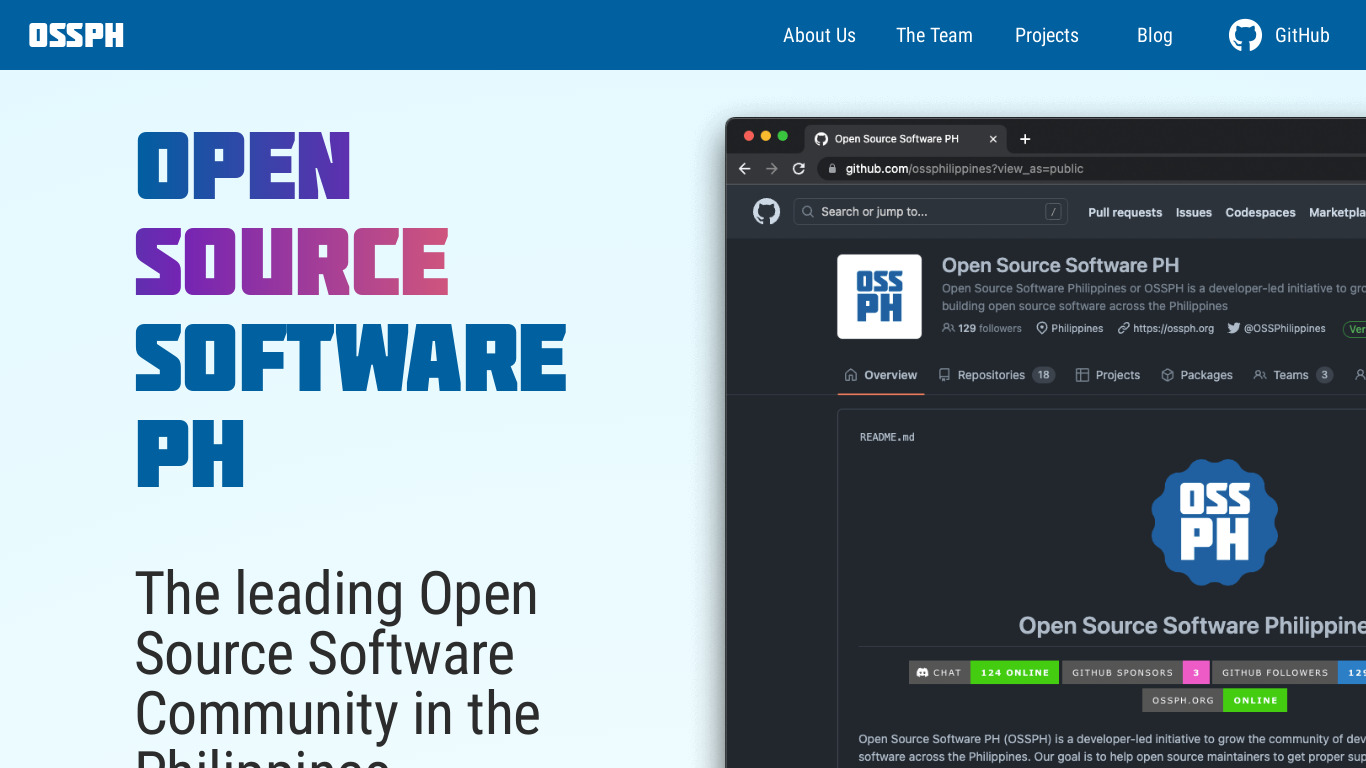The width and height of the screenshot is (1366, 768).
Task: Click the GitHub octocat icon in header
Action: point(1245,35)
